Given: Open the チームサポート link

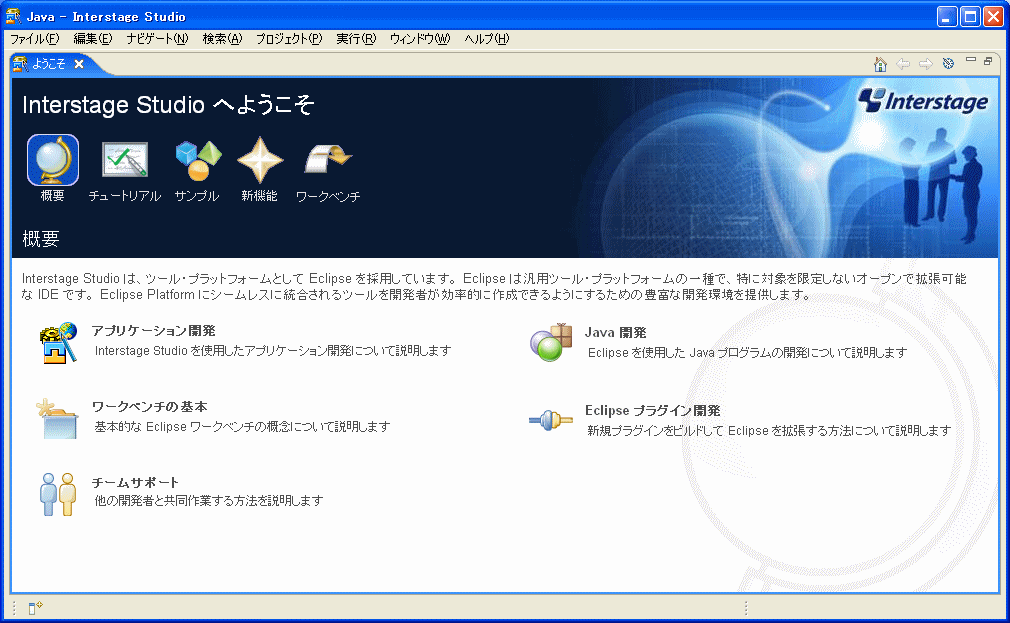Looking at the screenshot, I should [135, 482].
